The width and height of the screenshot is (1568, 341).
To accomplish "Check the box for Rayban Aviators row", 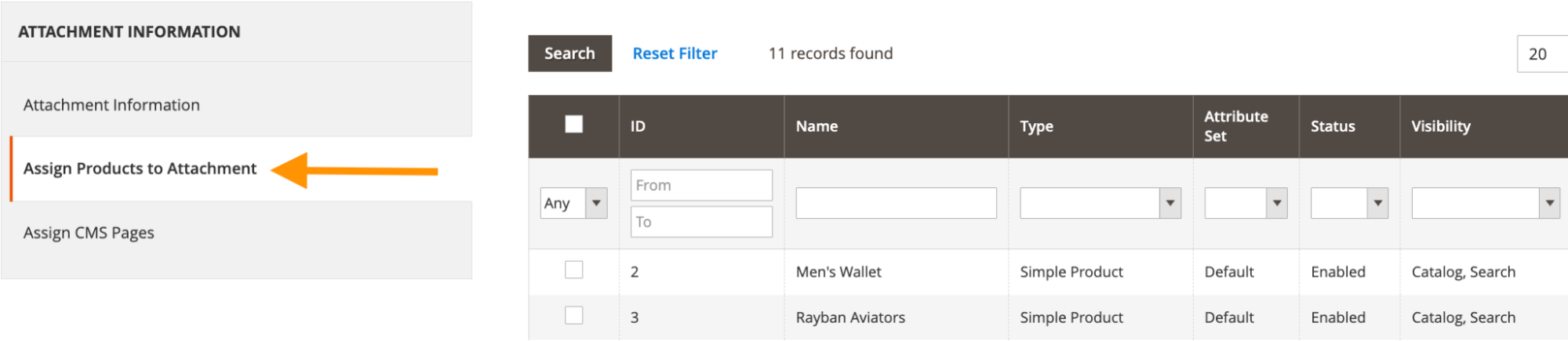I will [x=574, y=316].
